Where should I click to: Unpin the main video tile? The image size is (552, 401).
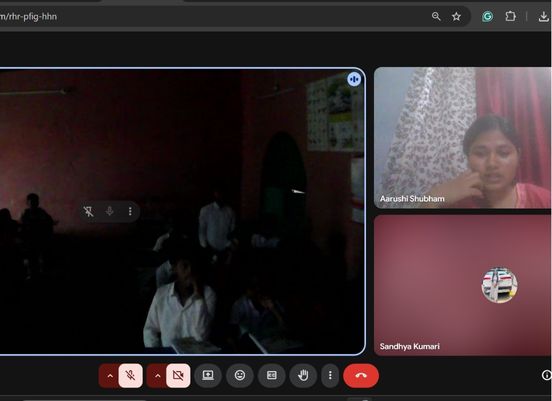pyautogui.click(x=88, y=211)
